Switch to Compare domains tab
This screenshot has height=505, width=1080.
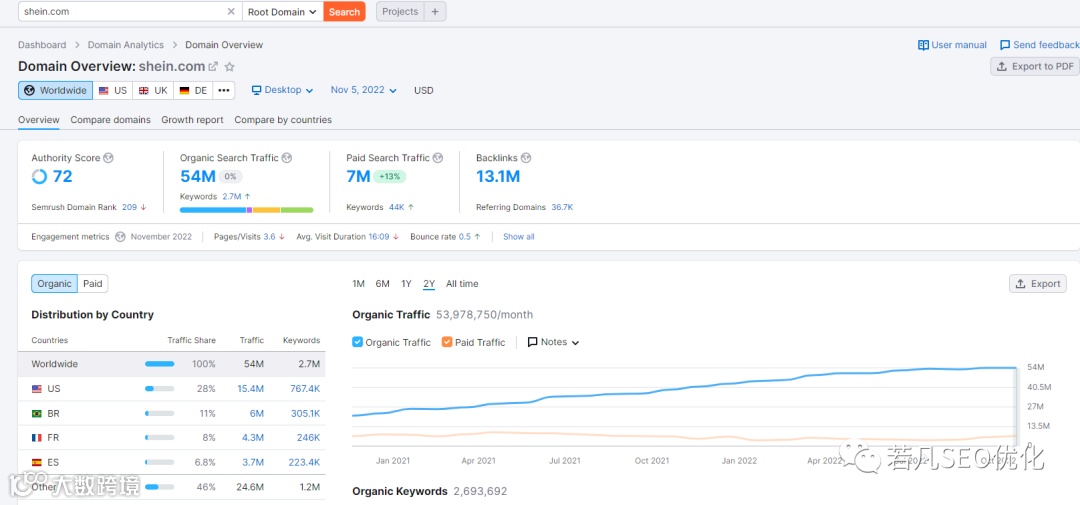pos(110,120)
